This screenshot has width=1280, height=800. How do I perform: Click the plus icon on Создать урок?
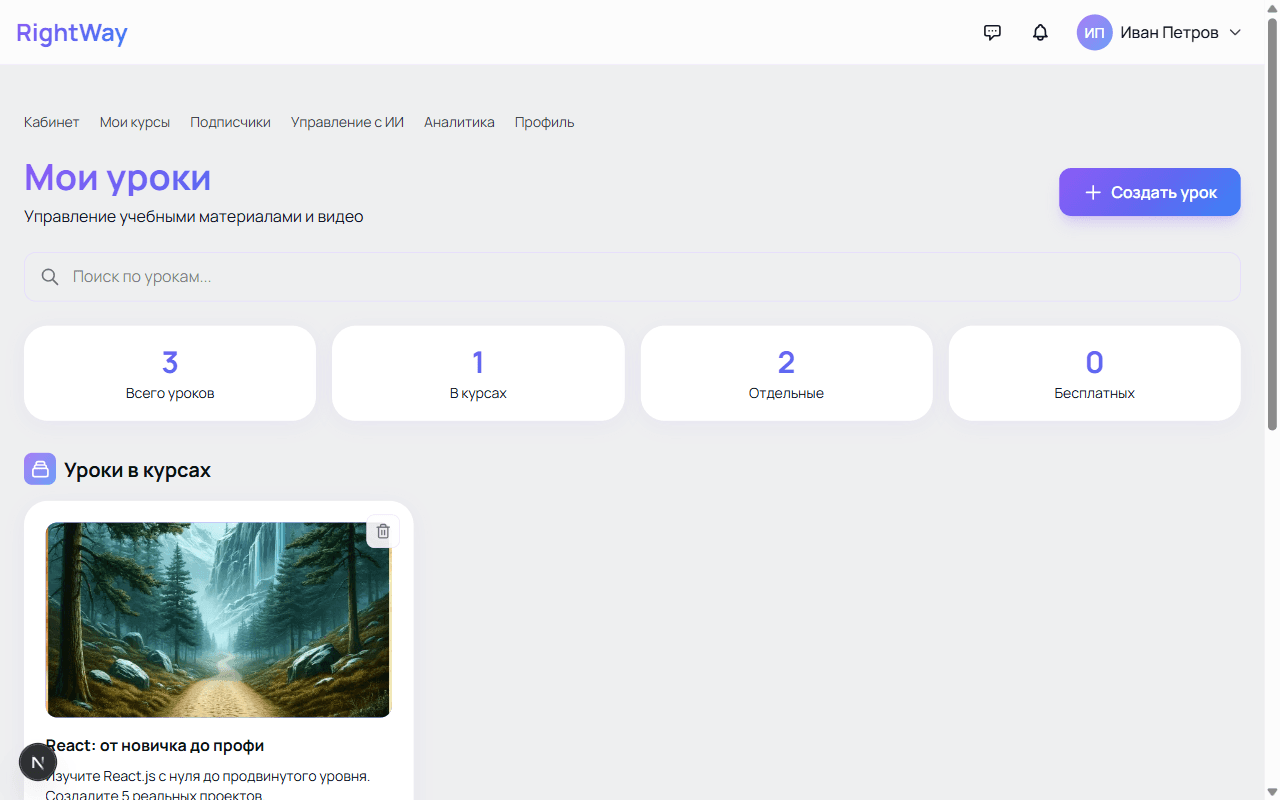[1093, 192]
